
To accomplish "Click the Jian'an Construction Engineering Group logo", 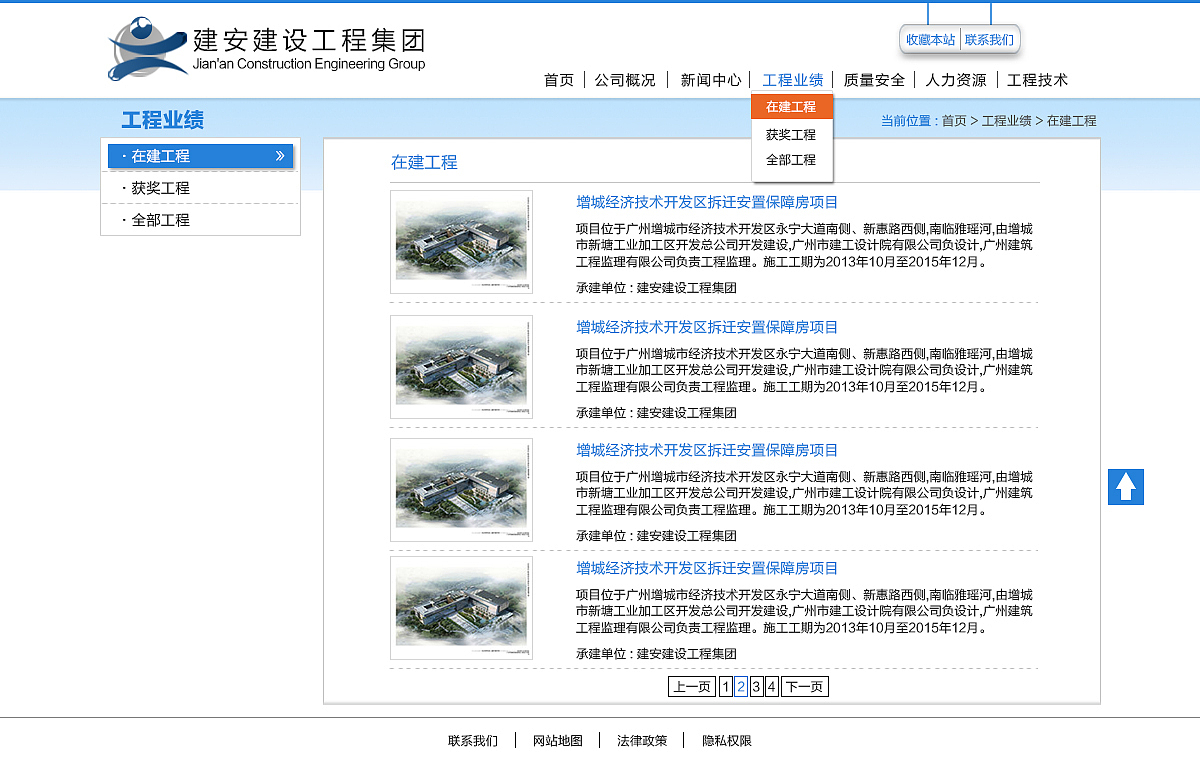I will [265, 45].
